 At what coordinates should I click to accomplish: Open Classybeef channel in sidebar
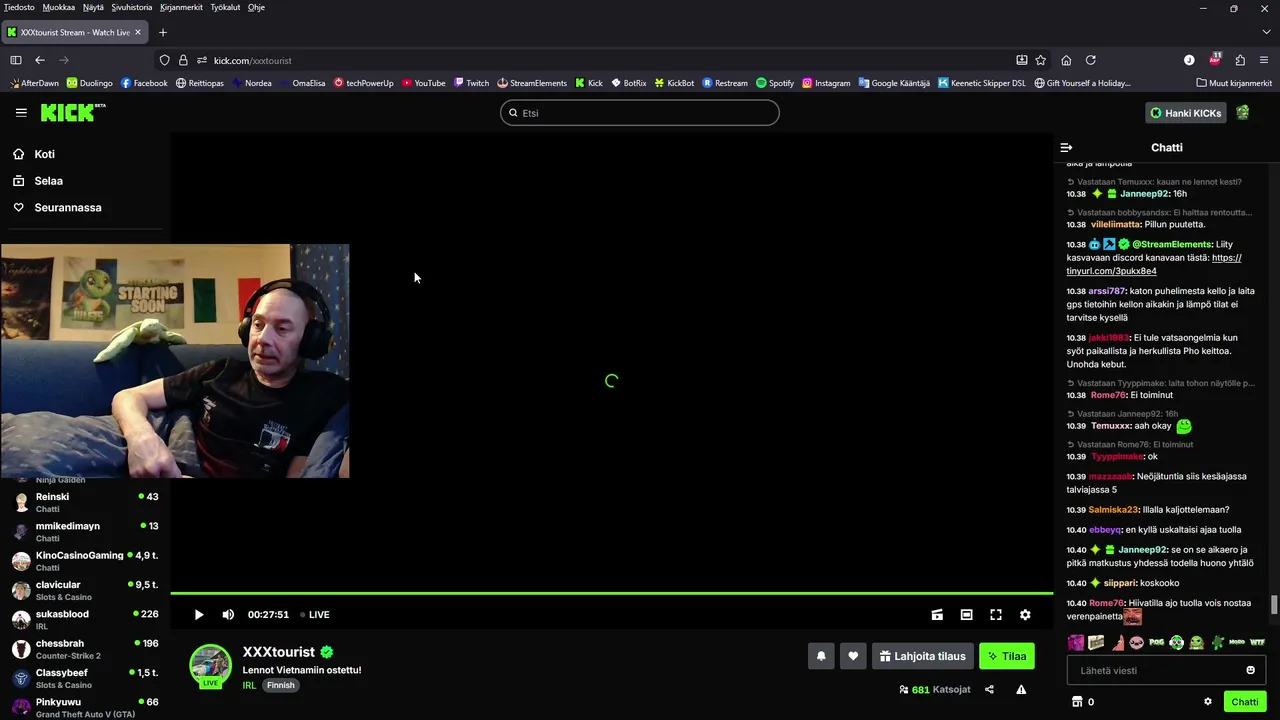tap(84, 678)
